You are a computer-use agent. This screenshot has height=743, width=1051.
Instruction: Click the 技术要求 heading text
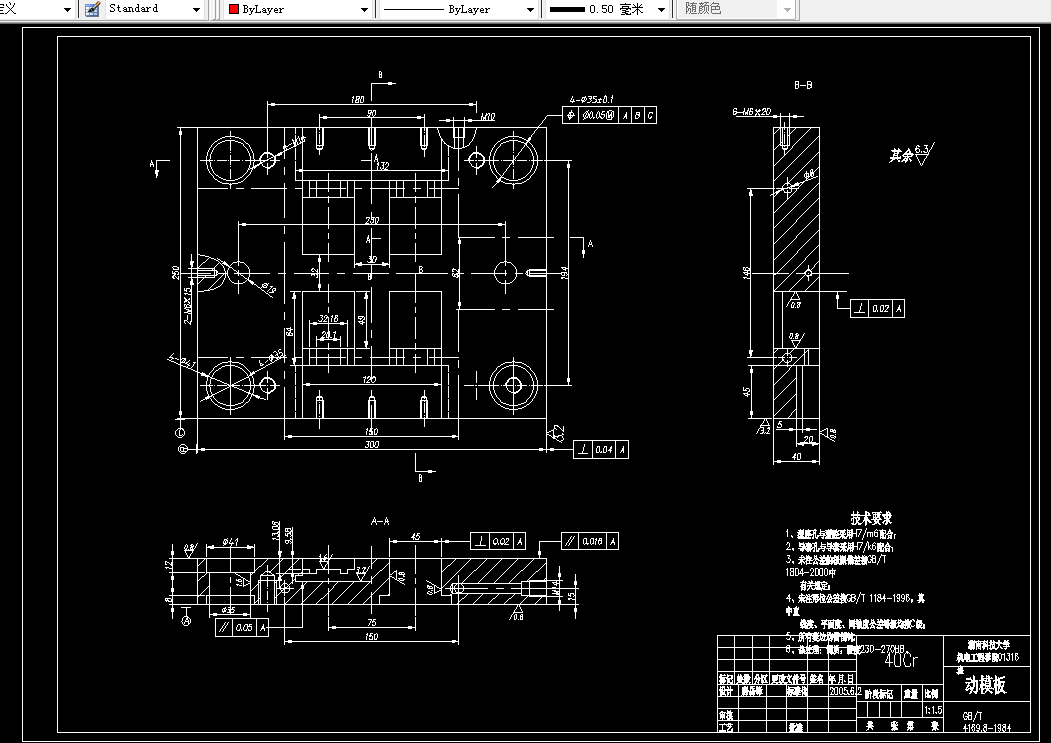click(871, 518)
